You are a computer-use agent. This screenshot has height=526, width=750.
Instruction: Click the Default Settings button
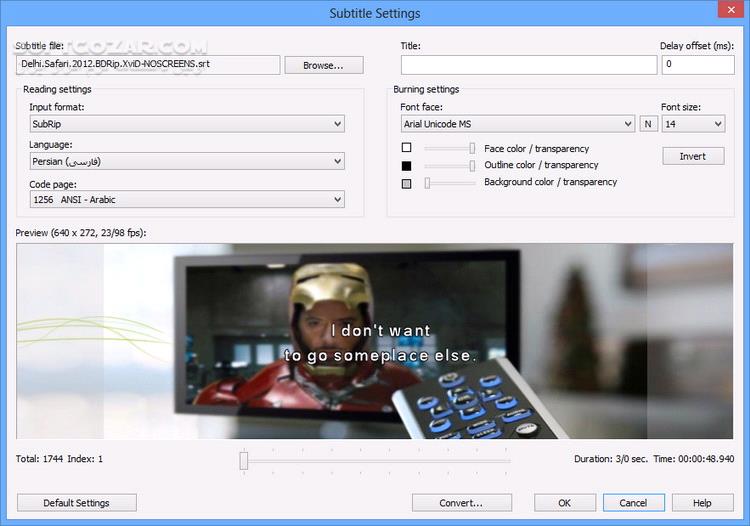(77, 503)
